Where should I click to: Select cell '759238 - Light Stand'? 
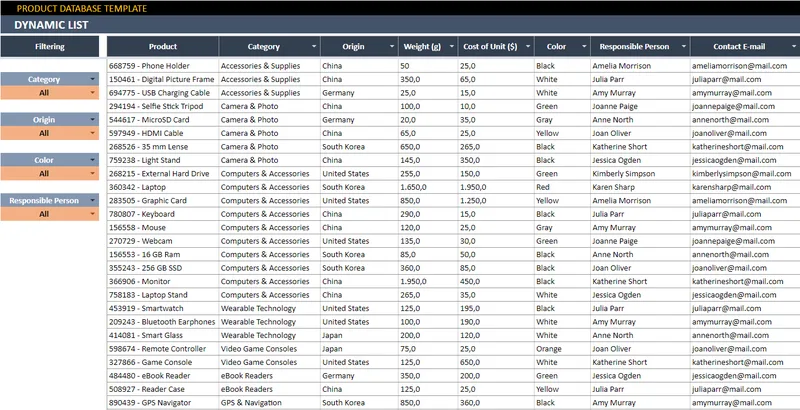163,160
